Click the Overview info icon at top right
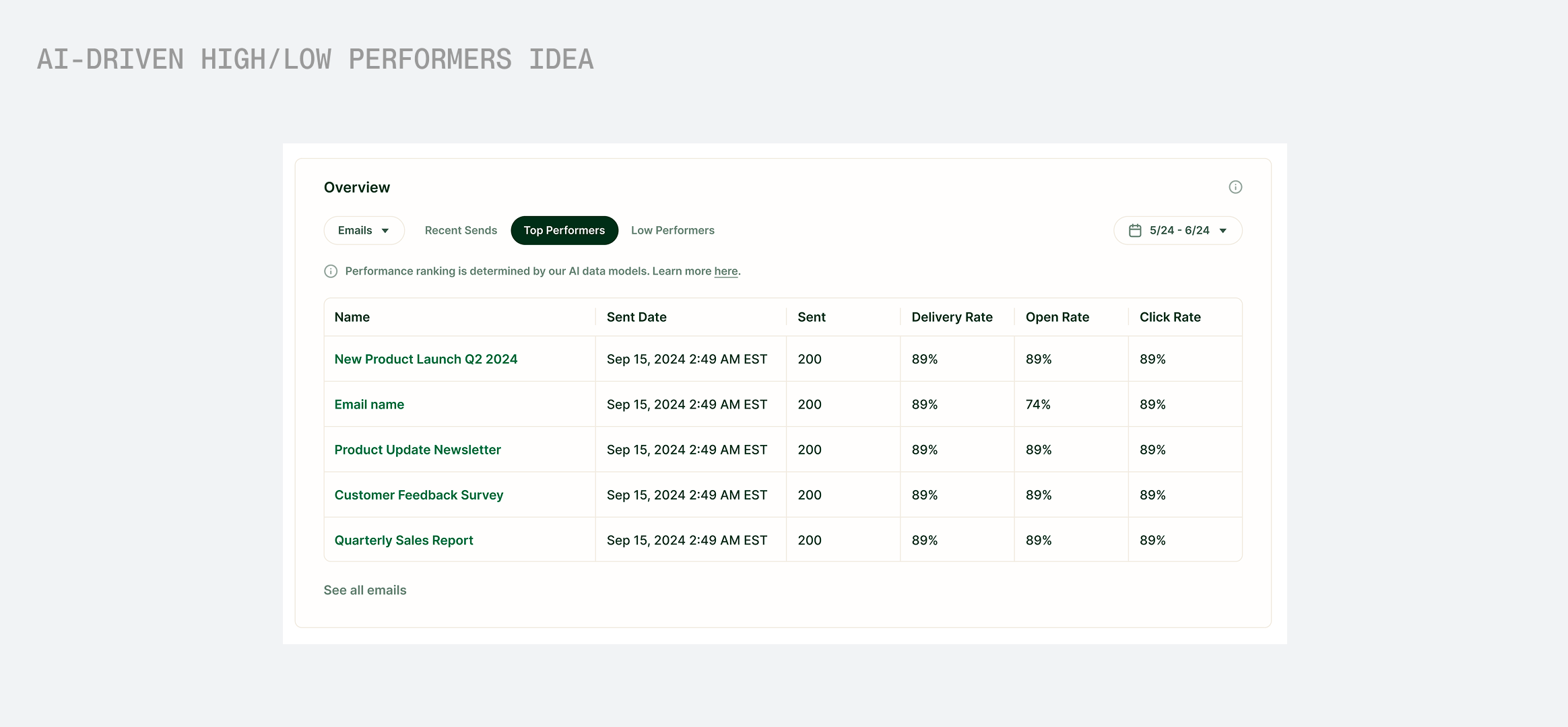Image resolution: width=1568 pixels, height=727 pixels. [1235, 187]
